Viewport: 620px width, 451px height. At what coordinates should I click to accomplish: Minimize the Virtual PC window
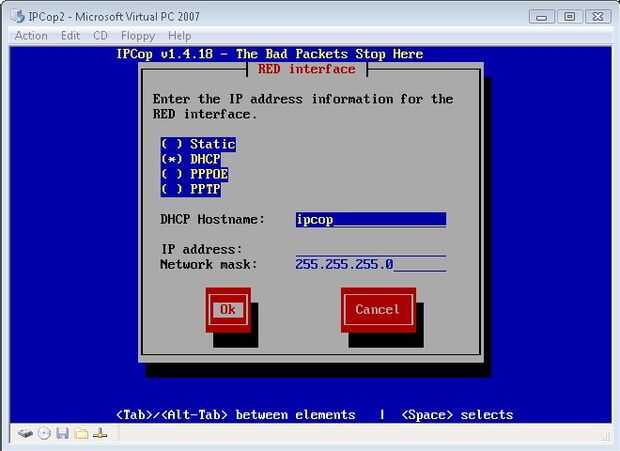541,17
